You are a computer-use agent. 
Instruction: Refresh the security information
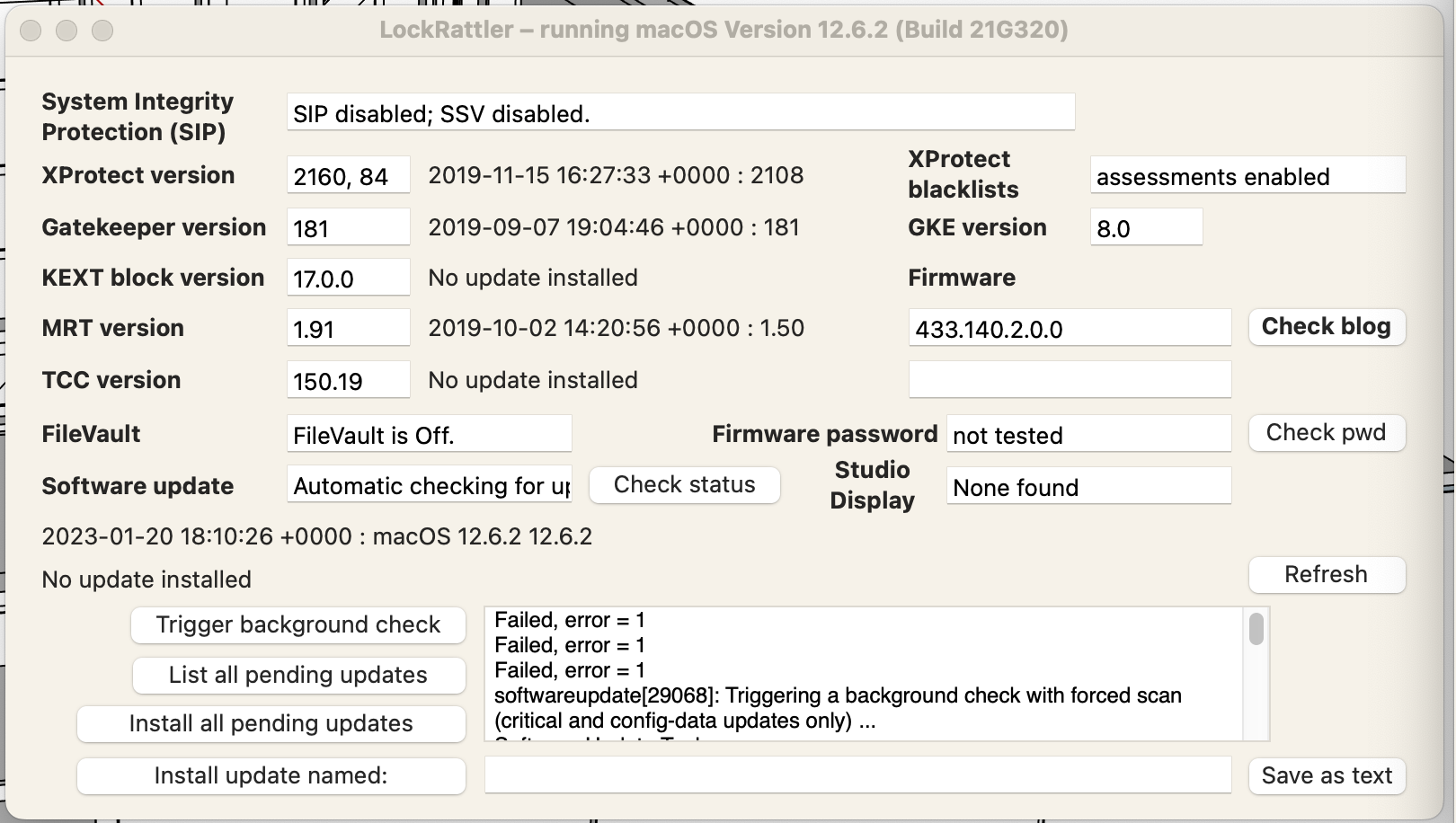click(1326, 575)
